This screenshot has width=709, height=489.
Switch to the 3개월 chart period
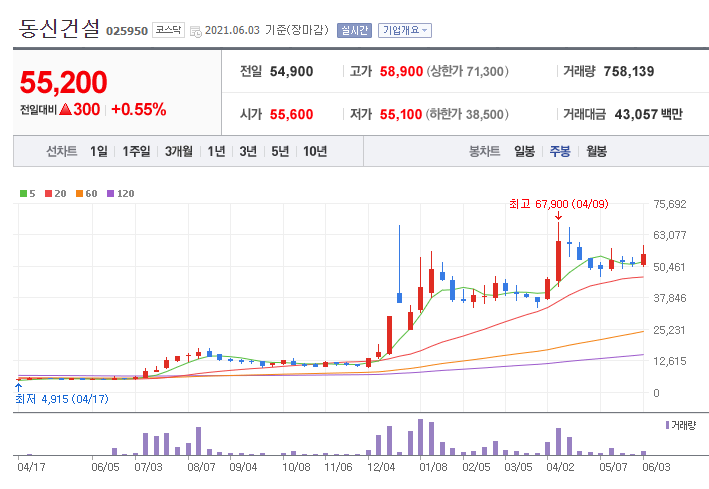click(179, 151)
